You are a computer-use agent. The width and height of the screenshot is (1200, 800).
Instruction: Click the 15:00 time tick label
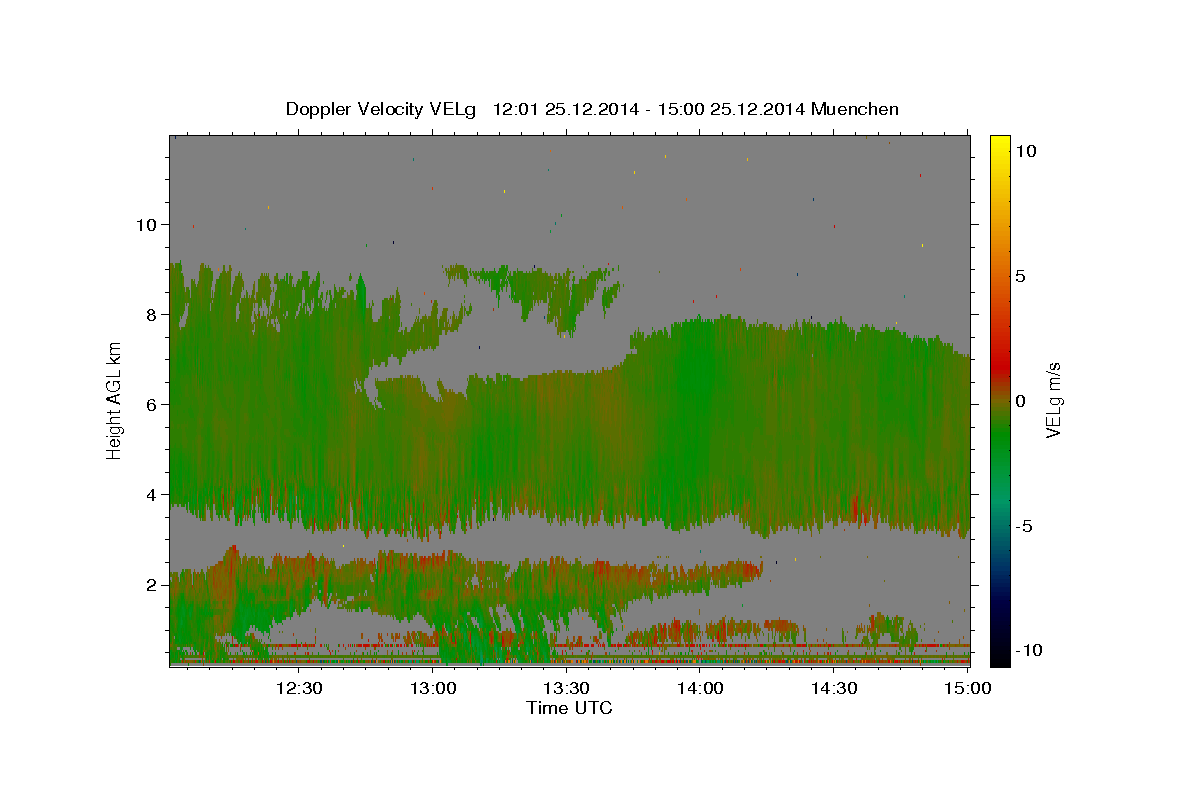968,688
